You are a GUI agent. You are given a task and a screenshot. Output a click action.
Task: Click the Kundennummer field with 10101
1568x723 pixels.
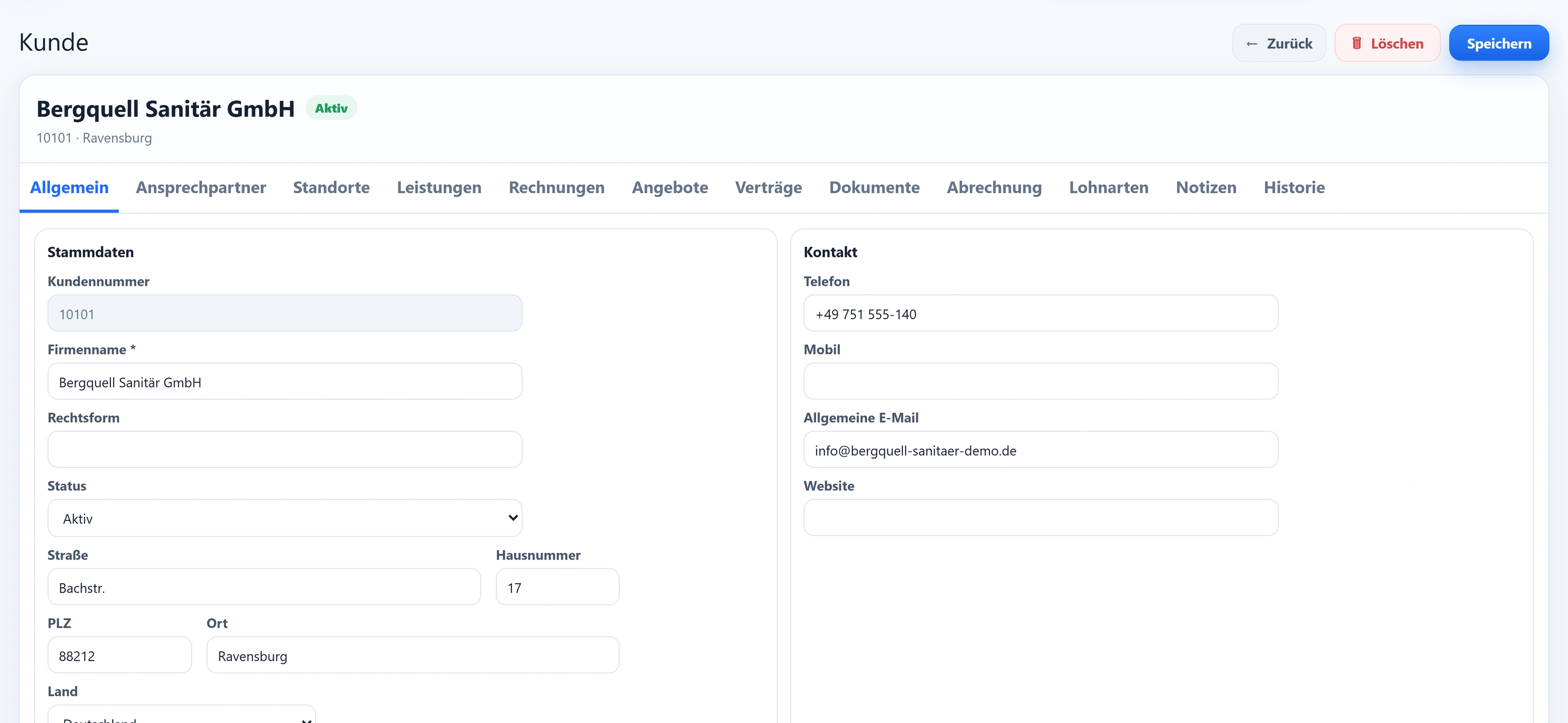coord(285,313)
